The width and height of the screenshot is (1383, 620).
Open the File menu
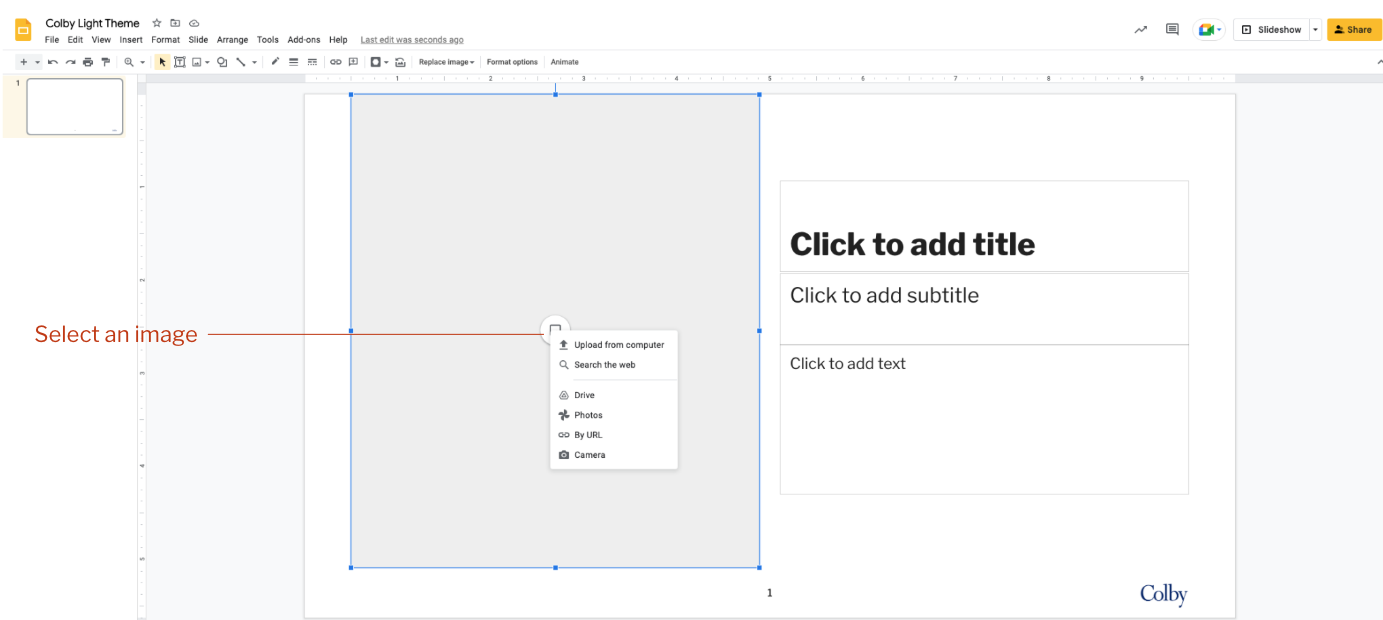(x=52, y=40)
